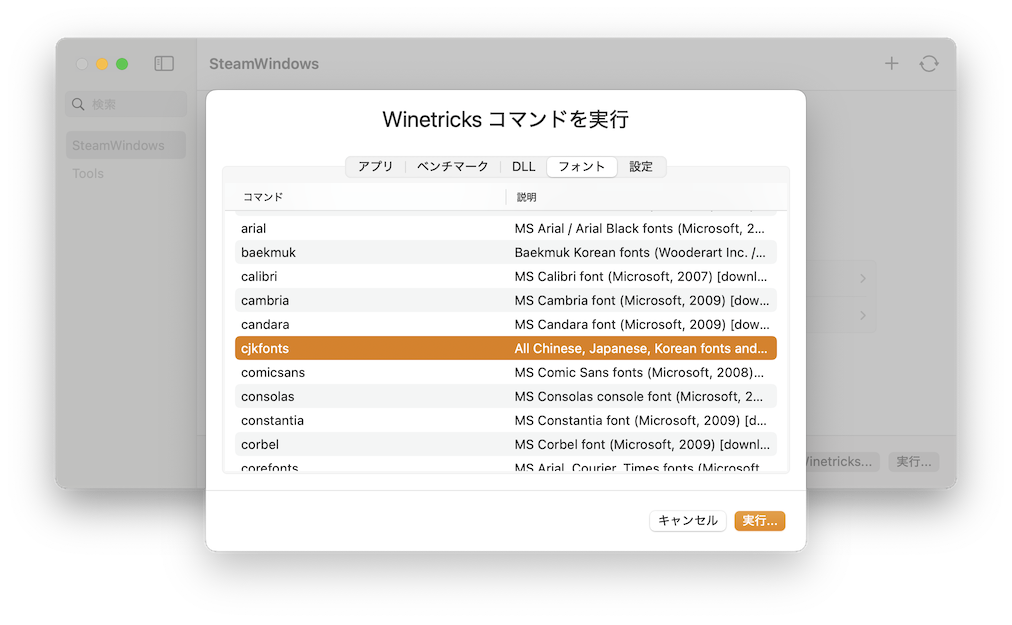This screenshot has width=1012, height=625.
Task: Toggle the sidebar icon in SteamWindows window
Action: 164,63
